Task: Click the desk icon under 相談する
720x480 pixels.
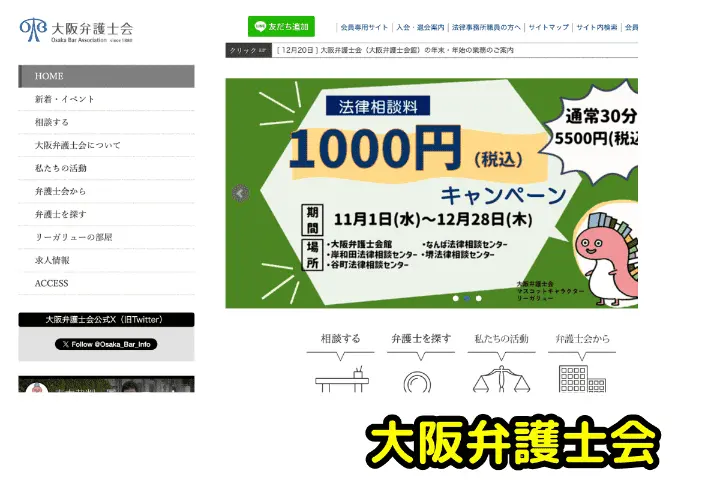Action: pos(342,379)
